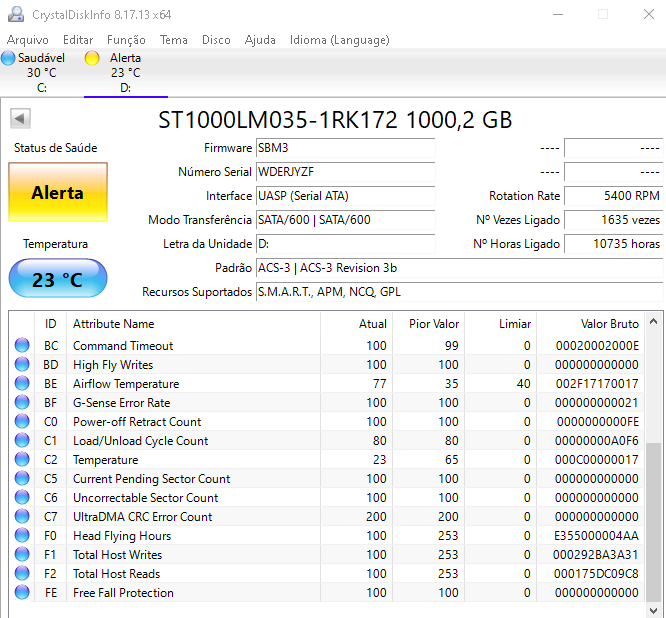Select the Current Pending Sector Count name

coord(151,479)
